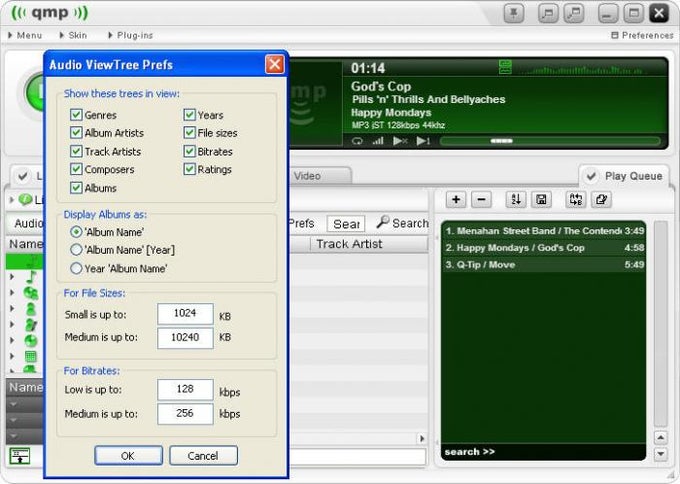Expand the disc album tree node arrow
Image resolution: width=680 pixels, height=484 pixels.
12,340
